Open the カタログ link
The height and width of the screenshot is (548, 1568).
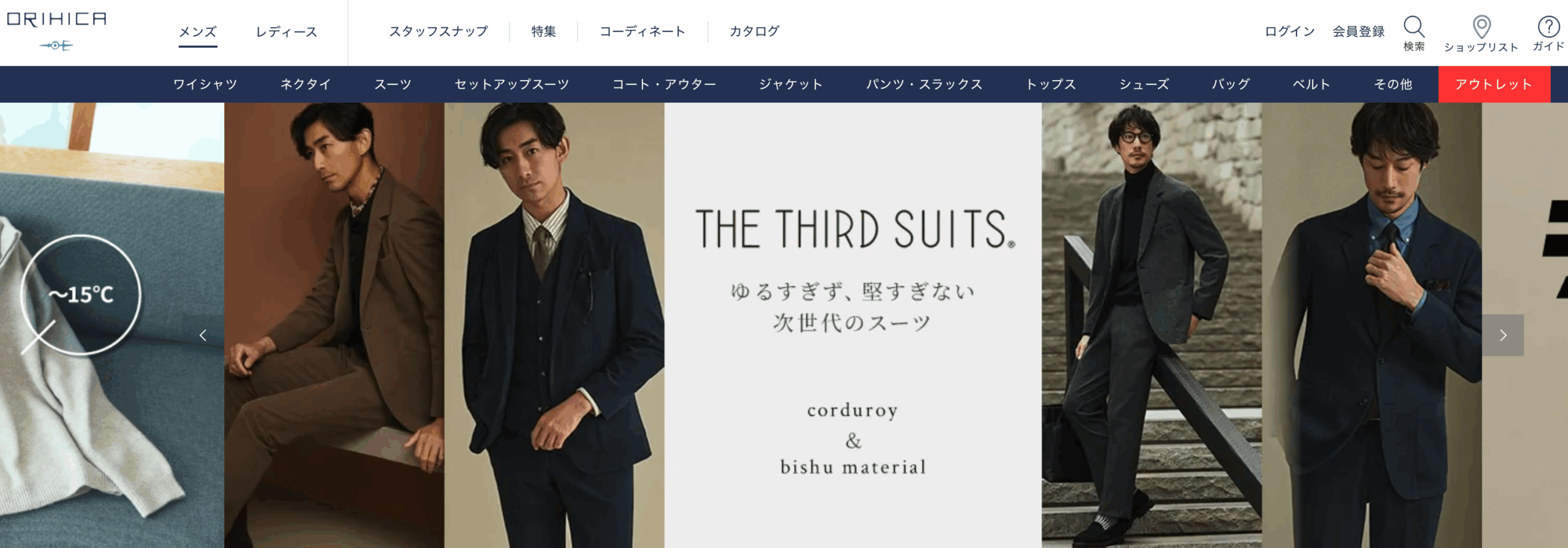pyautogui.click(x=754, y=31)
